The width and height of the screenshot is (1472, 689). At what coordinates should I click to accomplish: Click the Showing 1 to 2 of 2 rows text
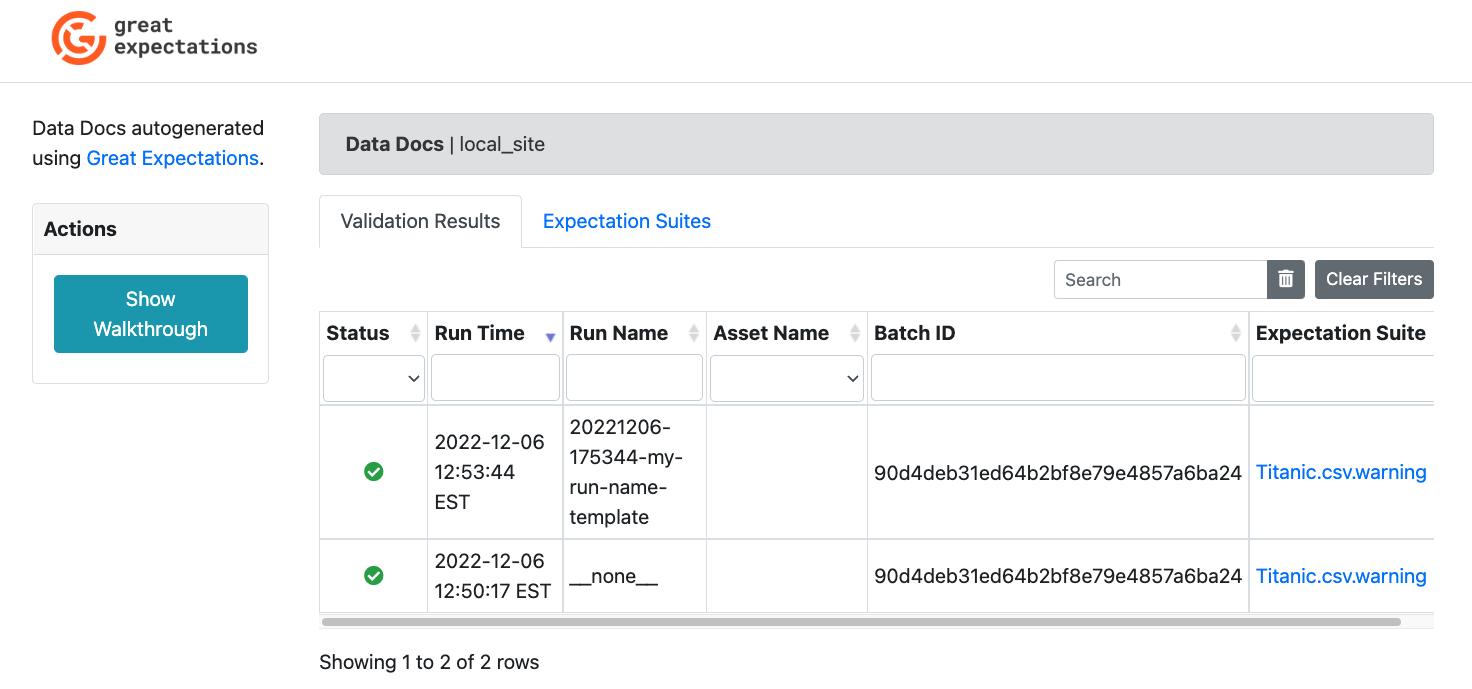pos(429,662)
